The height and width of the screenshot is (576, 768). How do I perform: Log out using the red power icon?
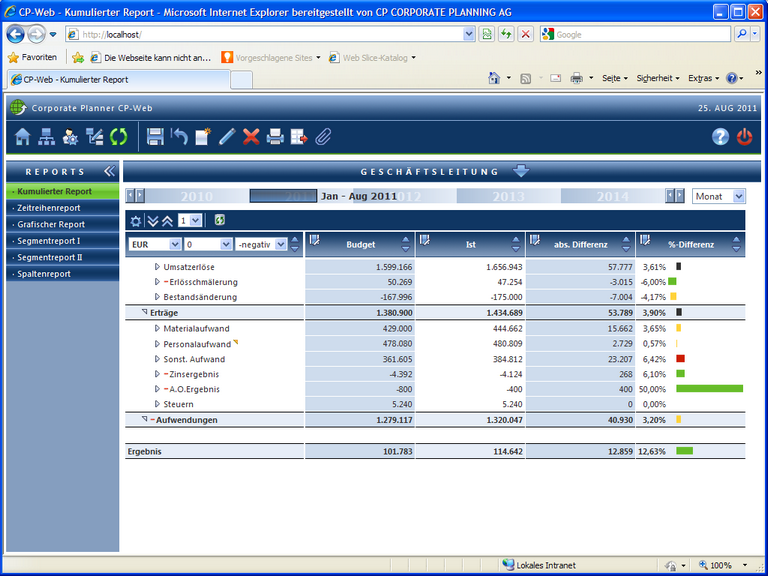point(744,137)
